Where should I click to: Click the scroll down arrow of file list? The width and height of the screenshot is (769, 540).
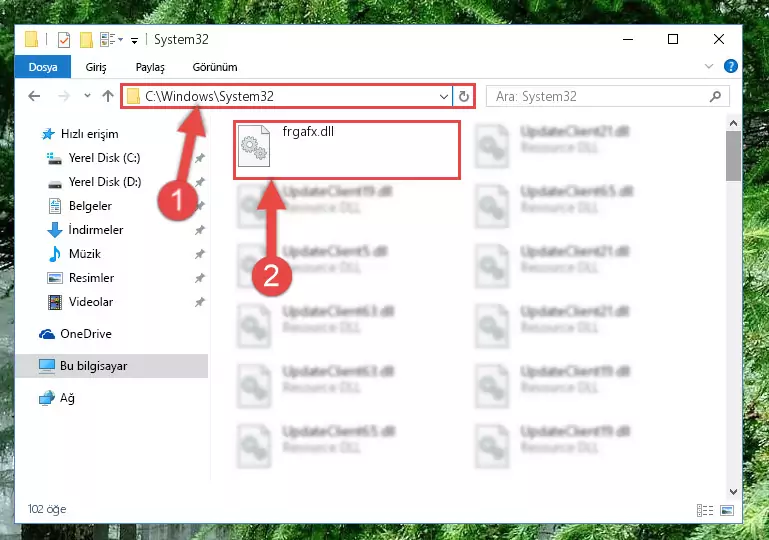733,491
